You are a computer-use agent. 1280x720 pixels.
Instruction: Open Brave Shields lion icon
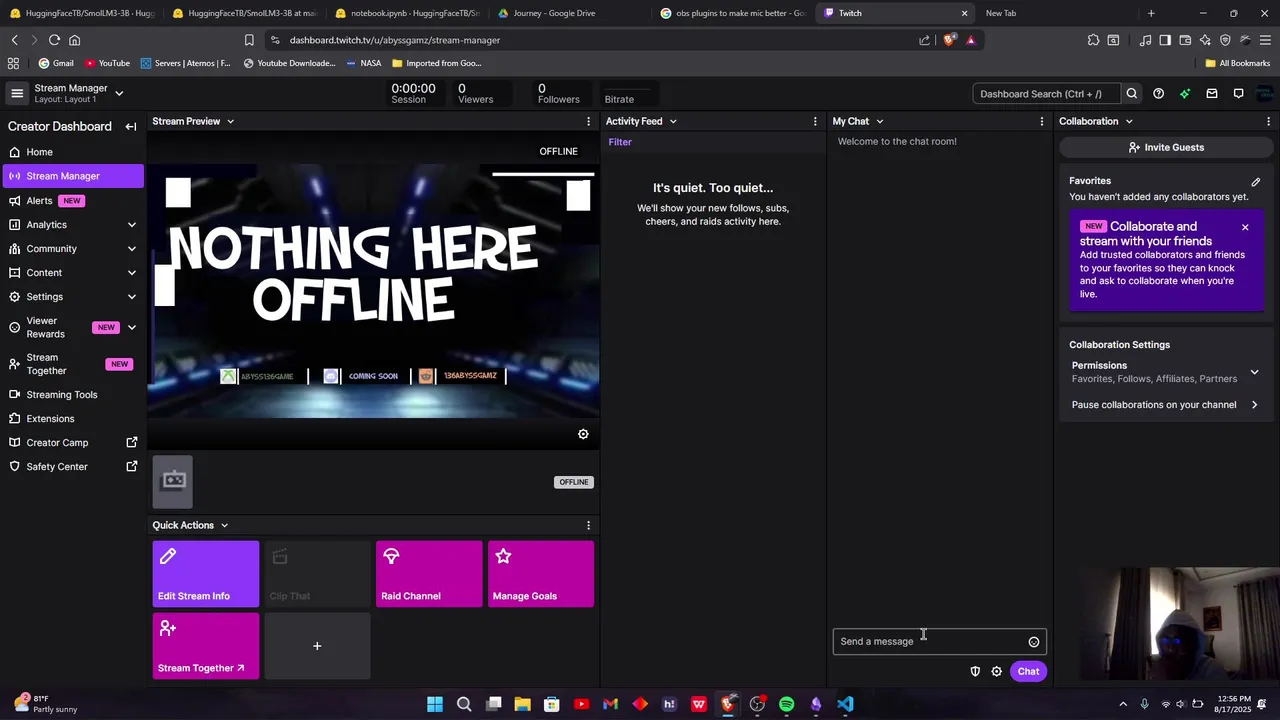[x=949, y=40]
